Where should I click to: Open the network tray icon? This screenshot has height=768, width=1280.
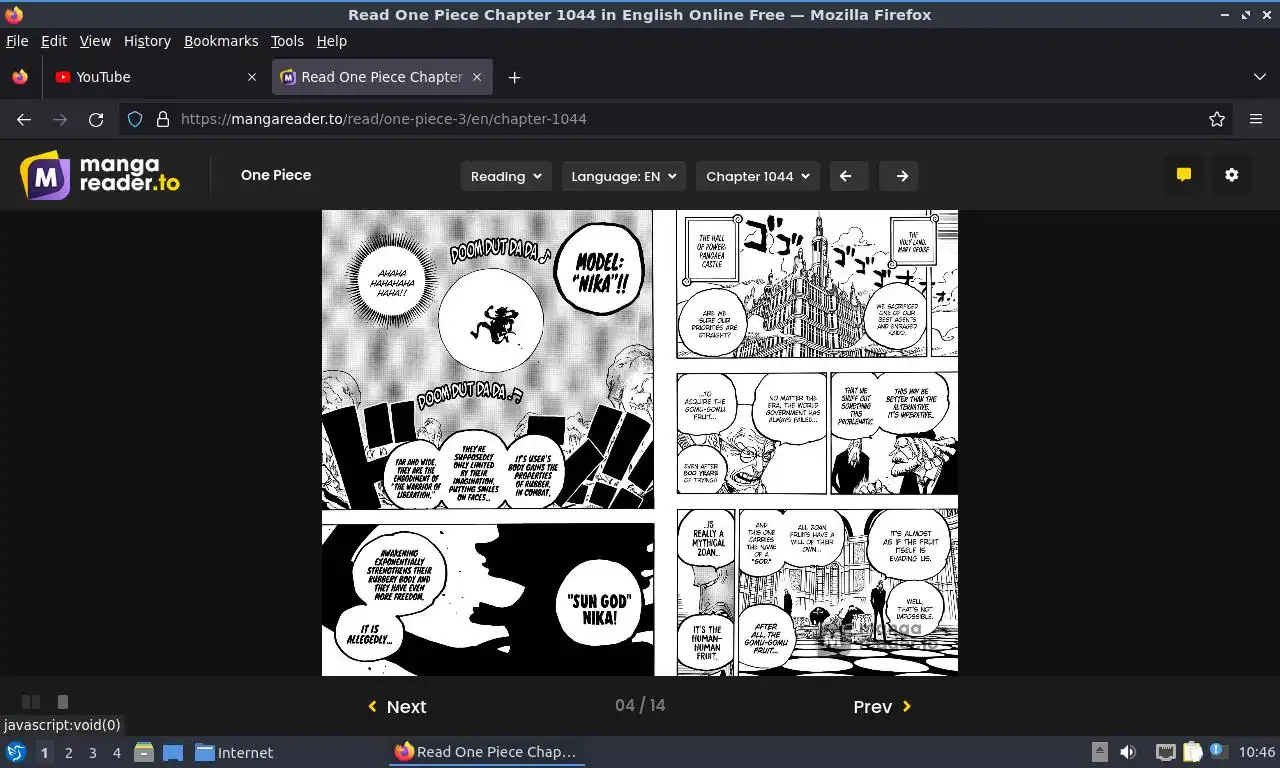click(x=1165, y=752)
